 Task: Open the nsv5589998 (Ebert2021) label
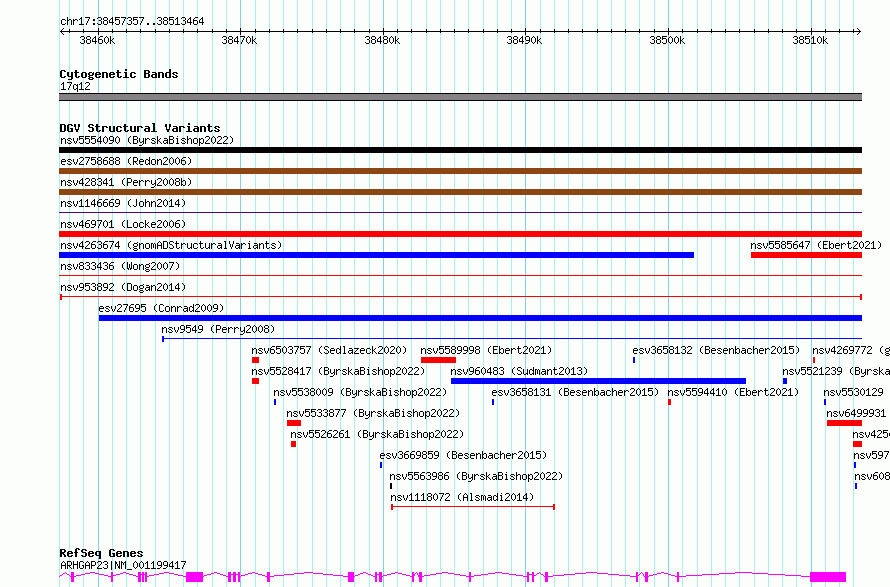coord(486,350)
